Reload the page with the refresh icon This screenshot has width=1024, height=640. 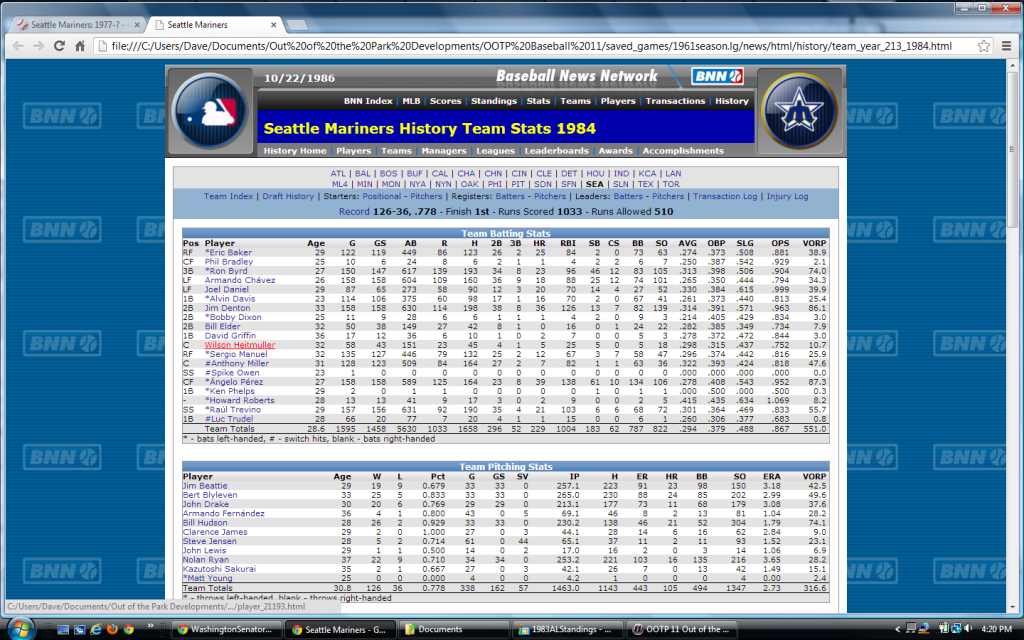[59, 46]
